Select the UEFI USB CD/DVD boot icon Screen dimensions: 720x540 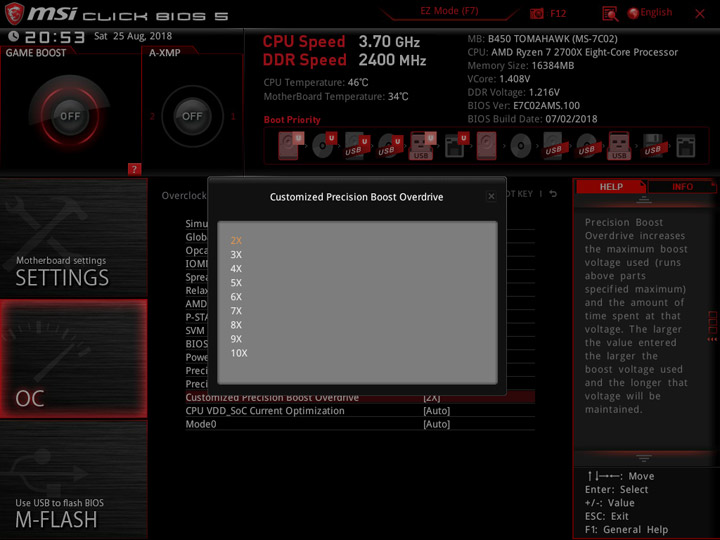tap(390, 146)
